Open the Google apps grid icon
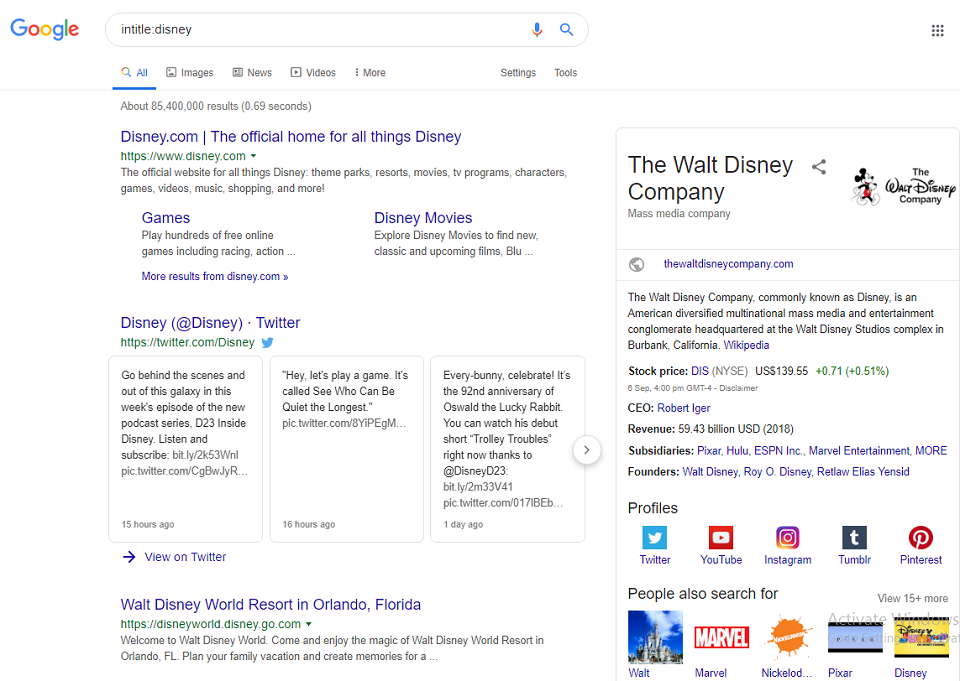This screenshot has width=960, height=681. 937,31
